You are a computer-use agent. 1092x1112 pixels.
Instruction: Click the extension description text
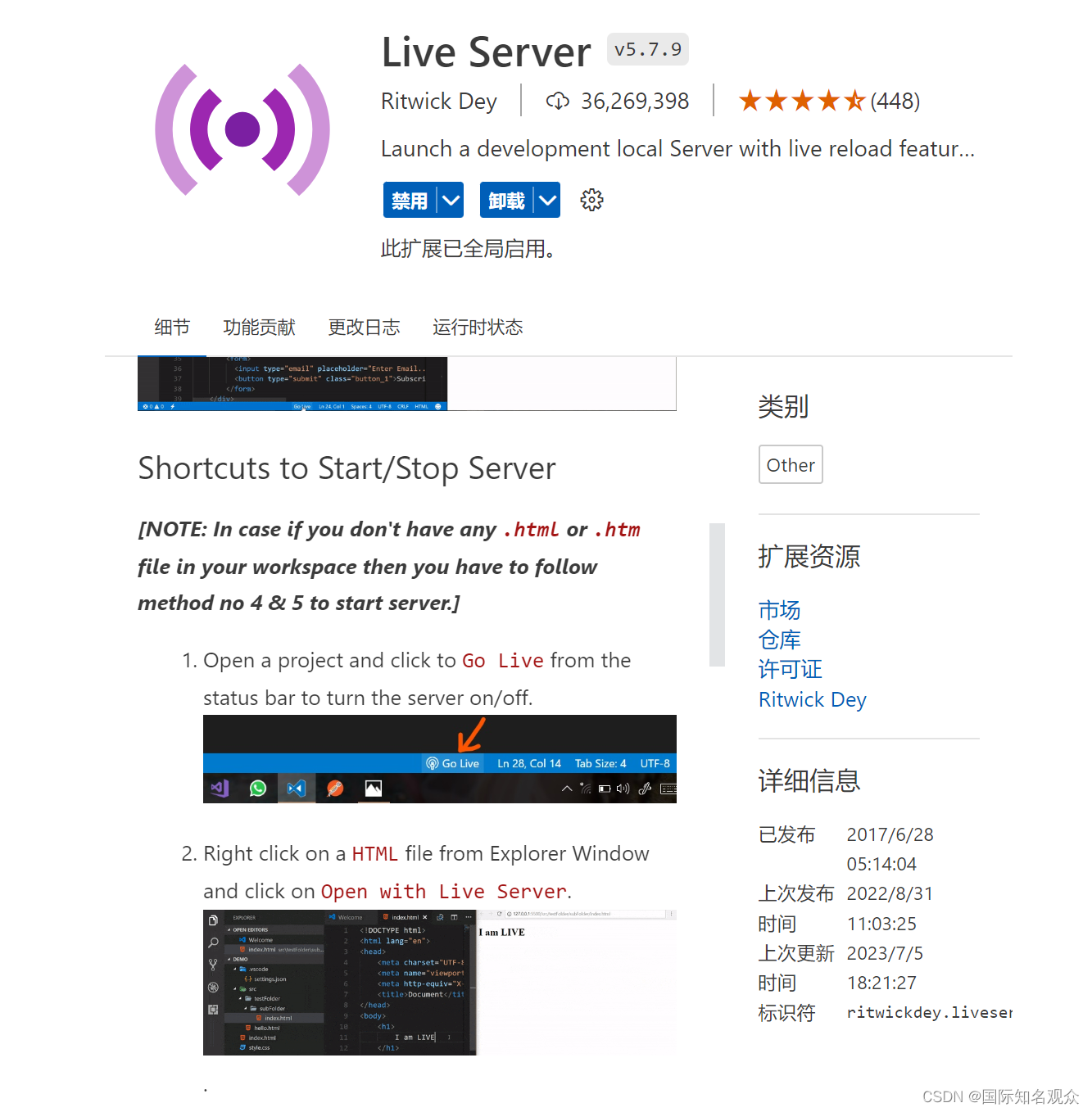(x=677, y=149)
